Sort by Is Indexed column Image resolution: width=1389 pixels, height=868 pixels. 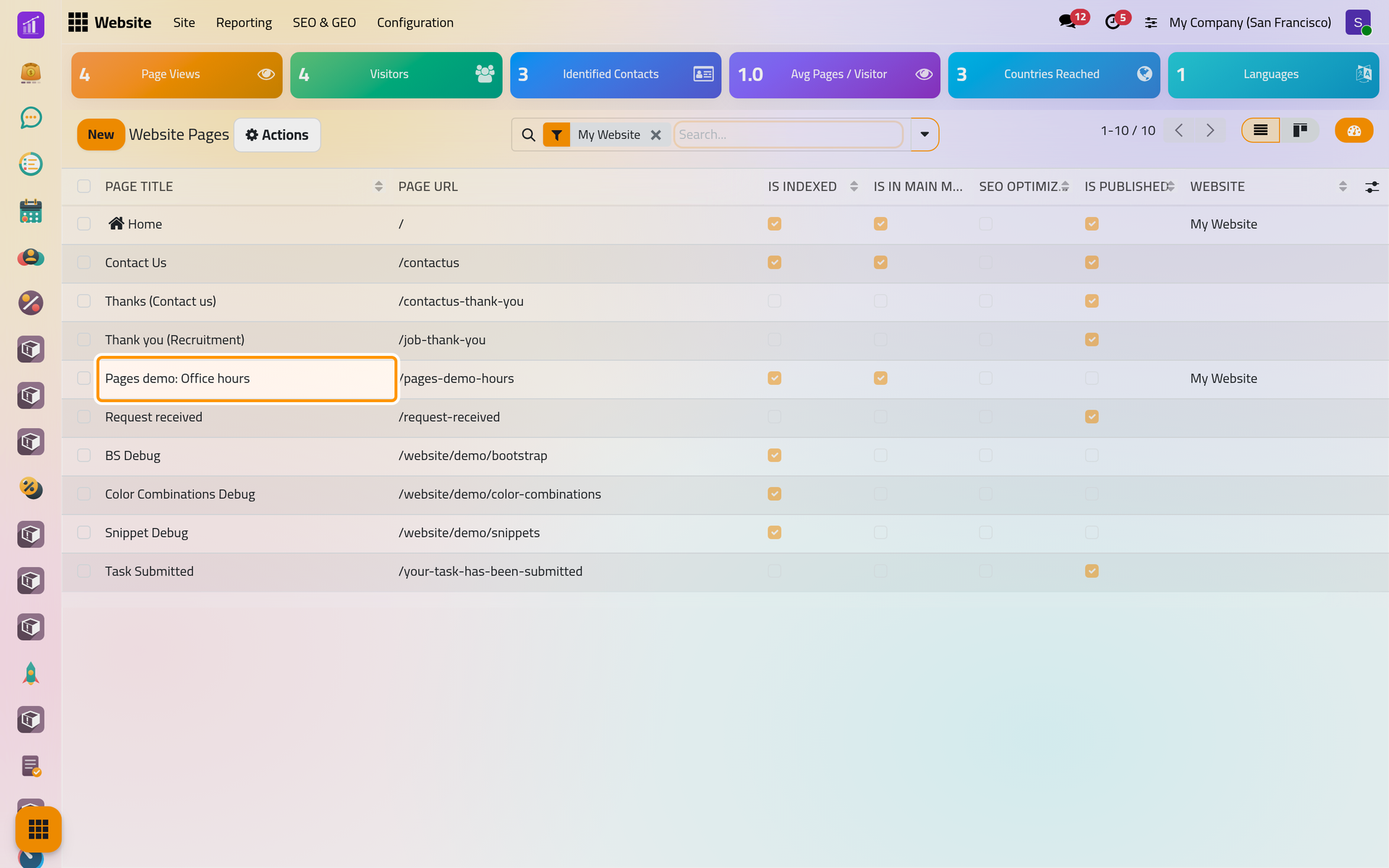pyautogui.click(x=812, y=187)
